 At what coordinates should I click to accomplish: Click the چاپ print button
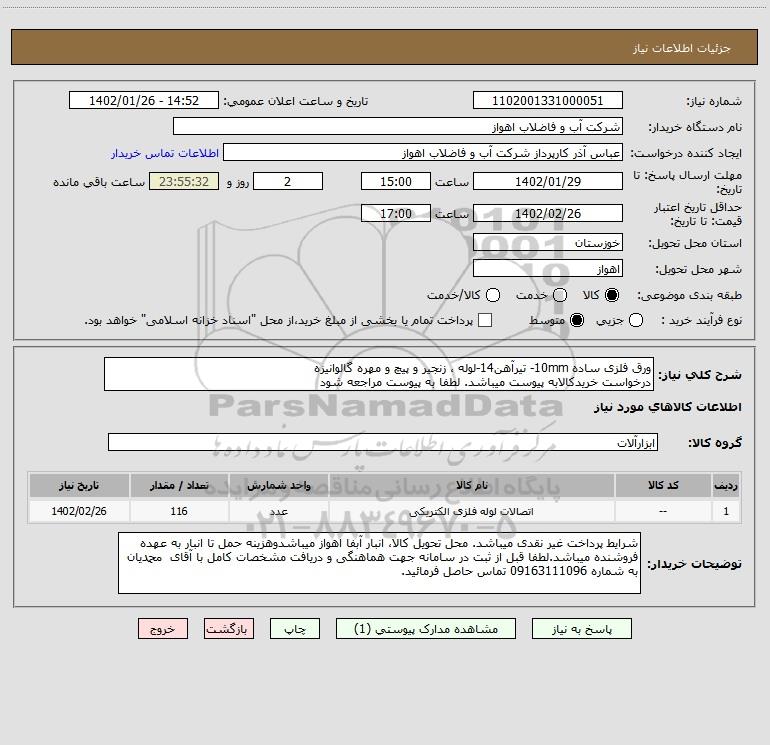295,629
